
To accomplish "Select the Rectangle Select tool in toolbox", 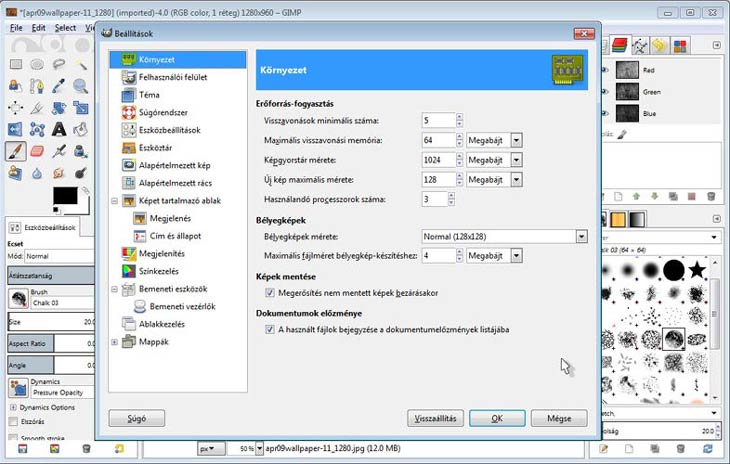I will (x=16, y=64).
